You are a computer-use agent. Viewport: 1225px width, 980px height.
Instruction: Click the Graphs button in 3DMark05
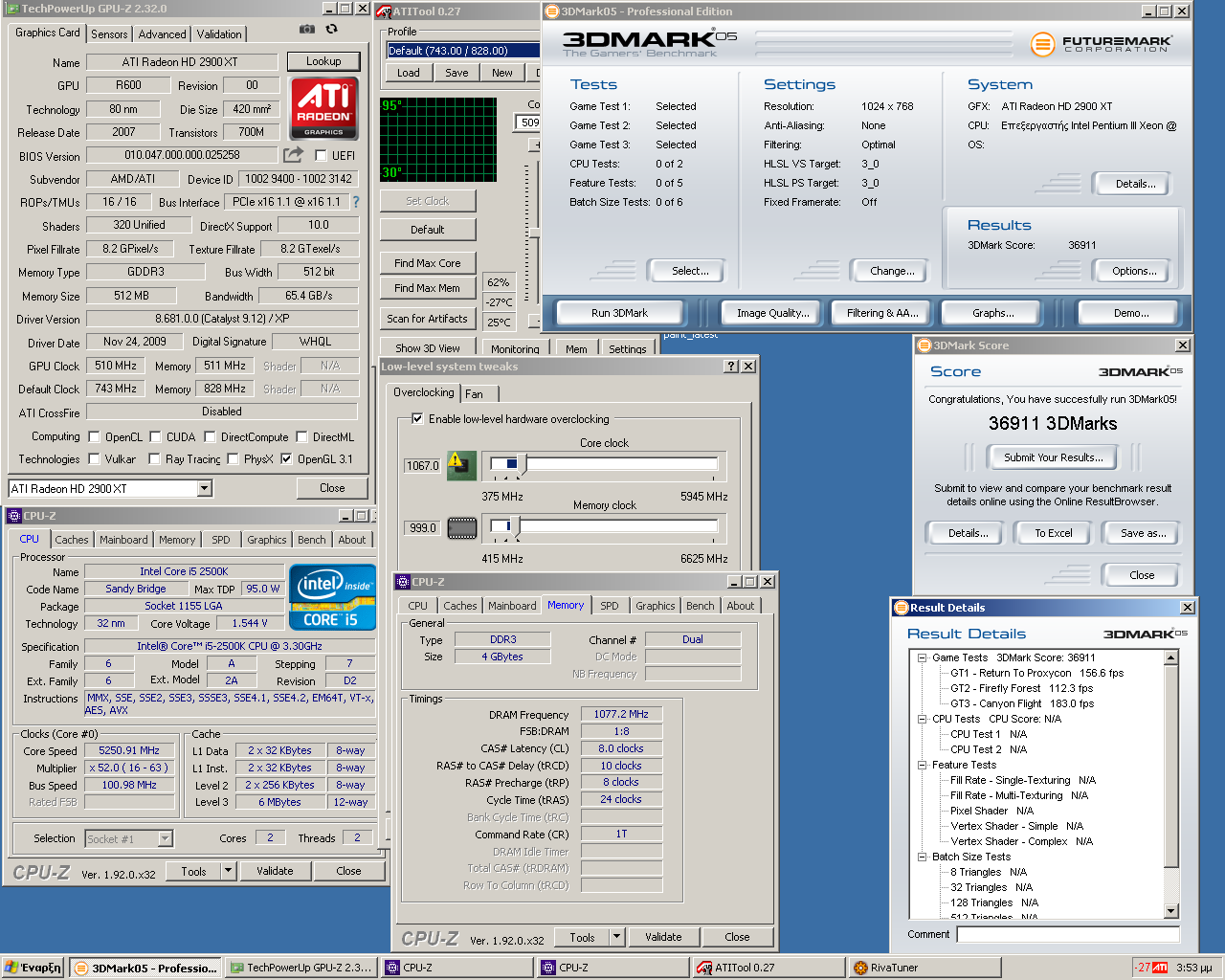coord(993,313)
